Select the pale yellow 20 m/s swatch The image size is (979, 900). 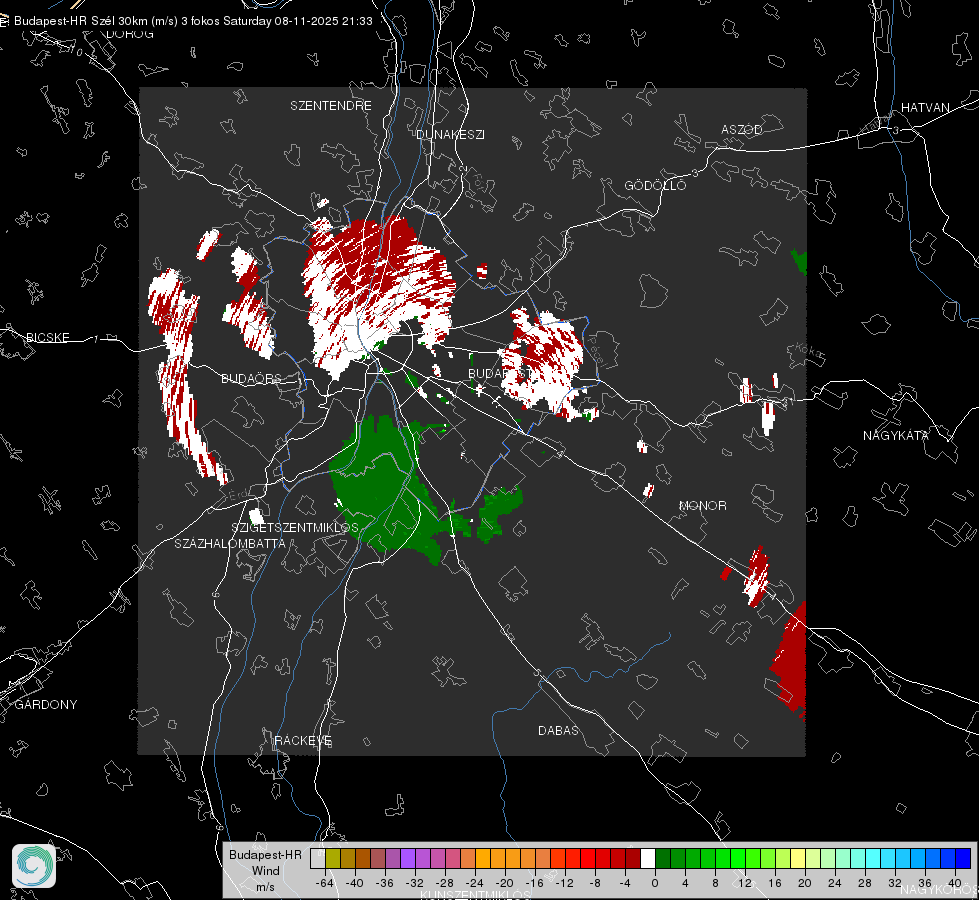[x=799, y=859]
